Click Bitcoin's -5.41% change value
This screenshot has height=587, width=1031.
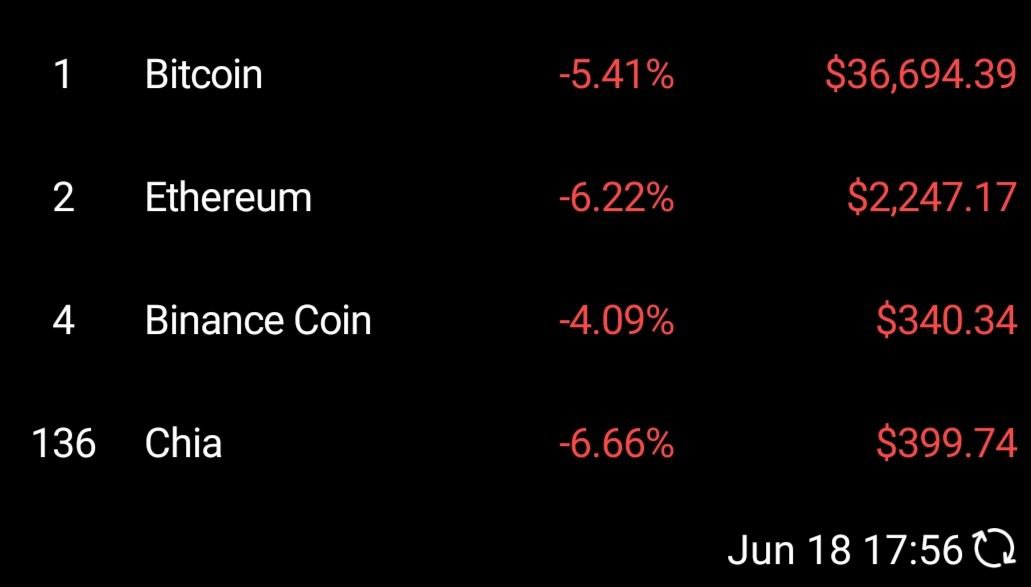(x=616, y=75)
